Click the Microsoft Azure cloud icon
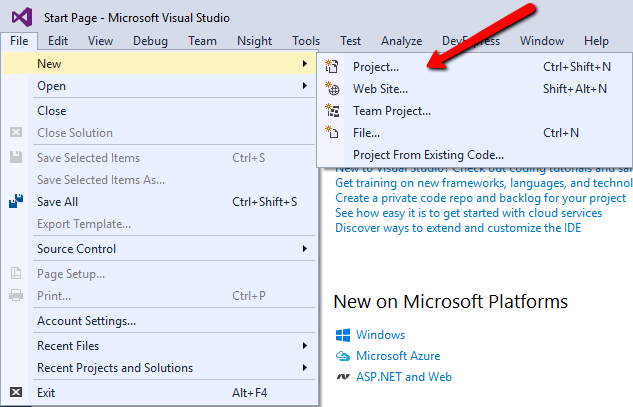Screen dimensions: 633x407 point(343,356)
